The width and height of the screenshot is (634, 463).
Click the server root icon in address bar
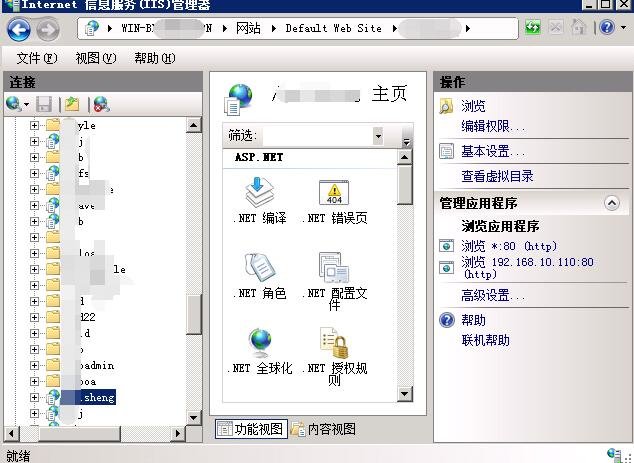pyautogui.click(x=92, y=28)
